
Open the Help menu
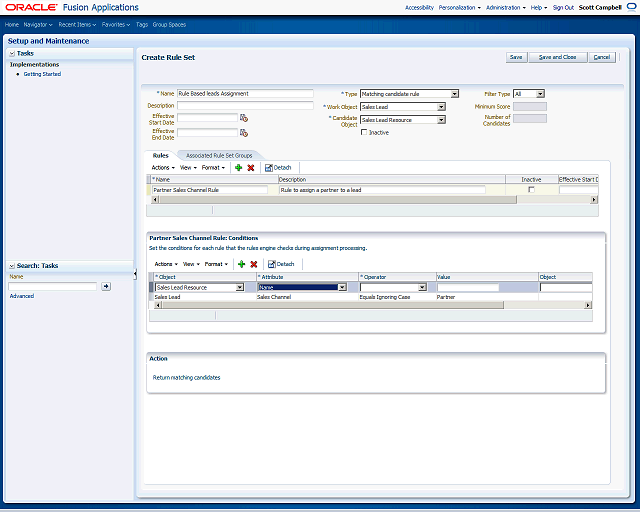click(539, 7)
